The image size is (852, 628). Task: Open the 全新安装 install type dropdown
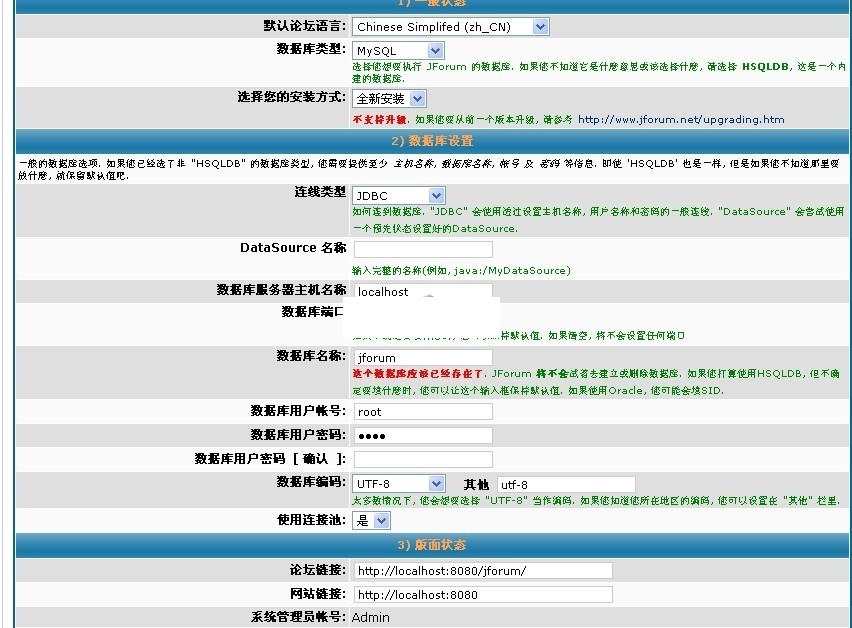pyautogui.click(x=389, y=99)
